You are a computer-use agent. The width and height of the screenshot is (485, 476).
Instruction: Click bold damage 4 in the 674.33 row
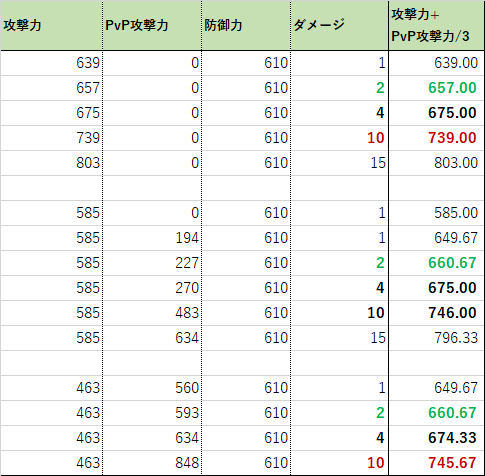(x=339, y=438)
